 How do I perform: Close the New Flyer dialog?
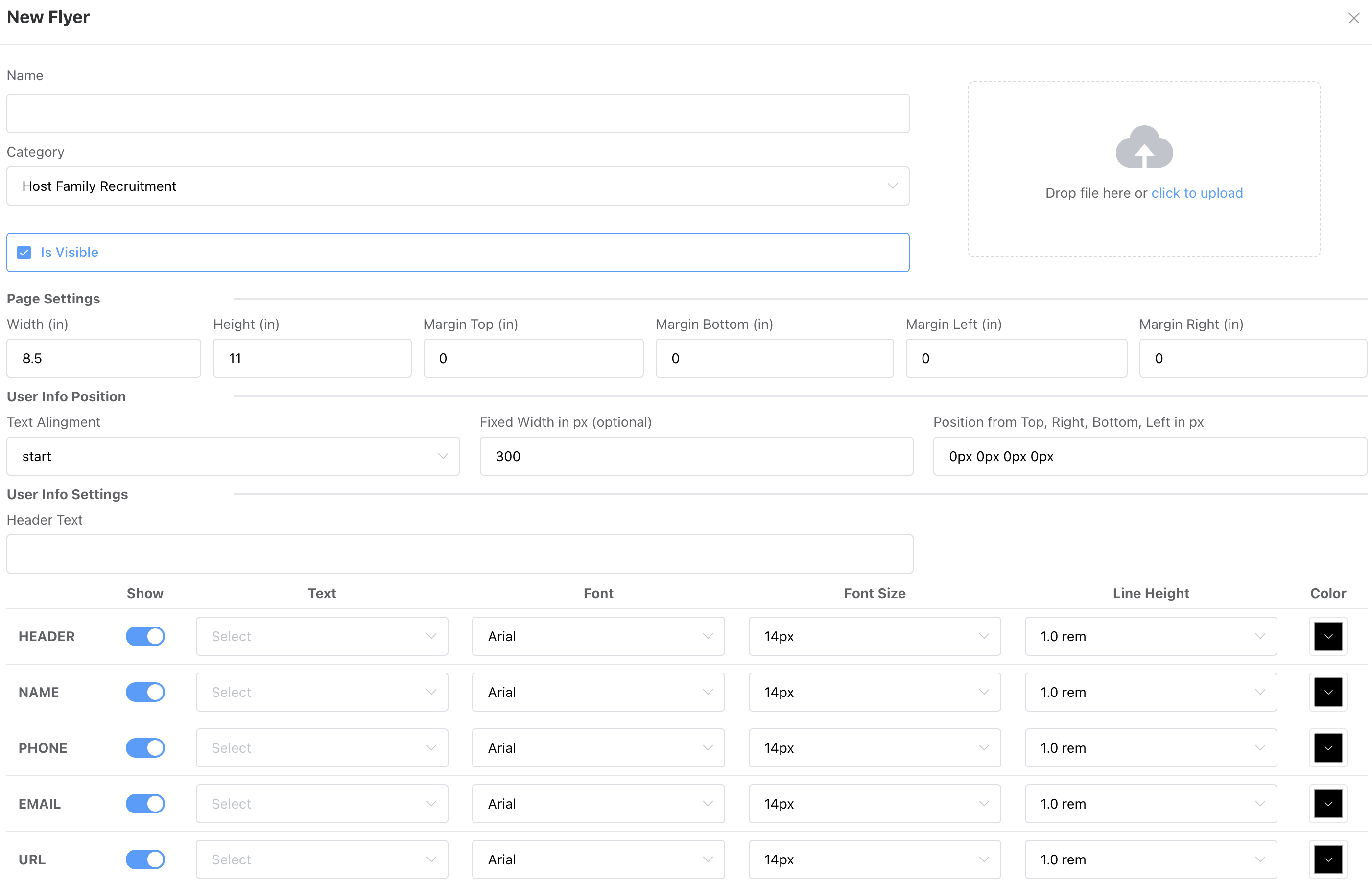pos(1354,18)
